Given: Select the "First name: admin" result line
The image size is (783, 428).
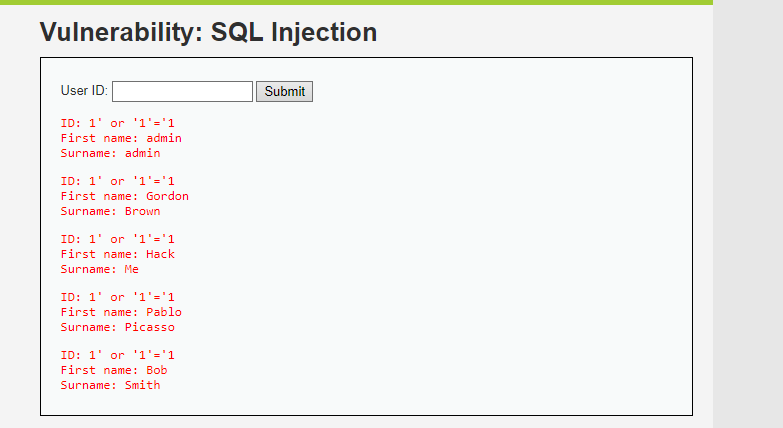Looking at the screenshot, I should (x=121, y=138).
